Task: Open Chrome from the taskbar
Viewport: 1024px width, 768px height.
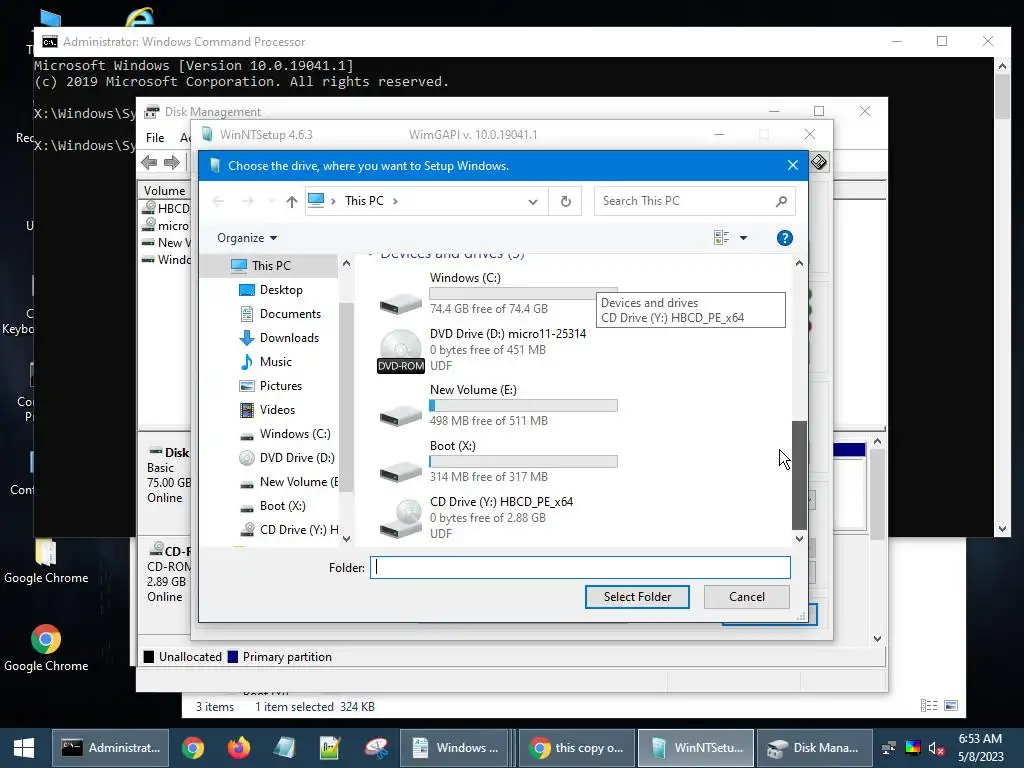Action: [193, 748]
